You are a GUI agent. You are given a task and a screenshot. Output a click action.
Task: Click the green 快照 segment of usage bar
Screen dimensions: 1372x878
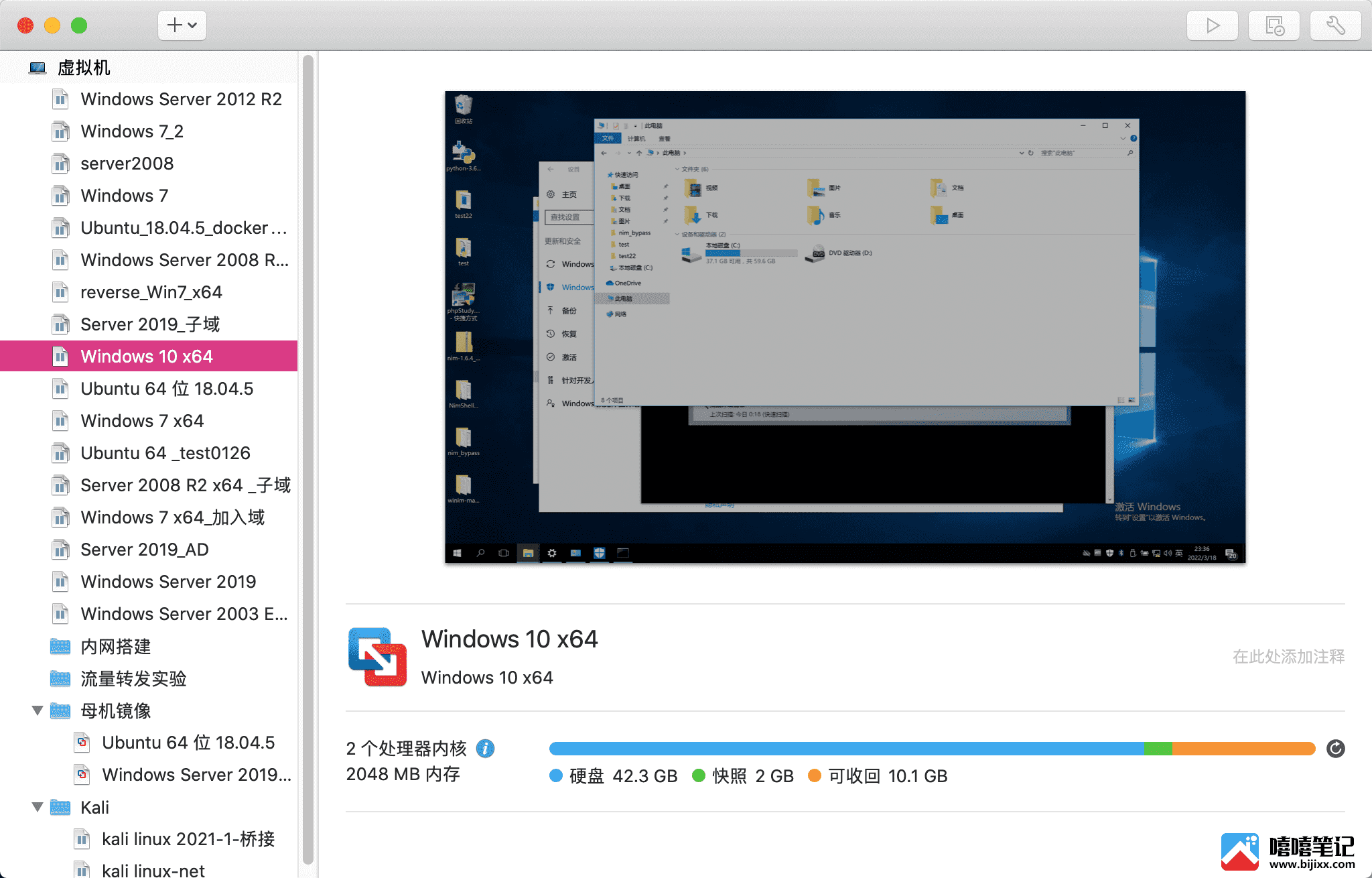1158,749
